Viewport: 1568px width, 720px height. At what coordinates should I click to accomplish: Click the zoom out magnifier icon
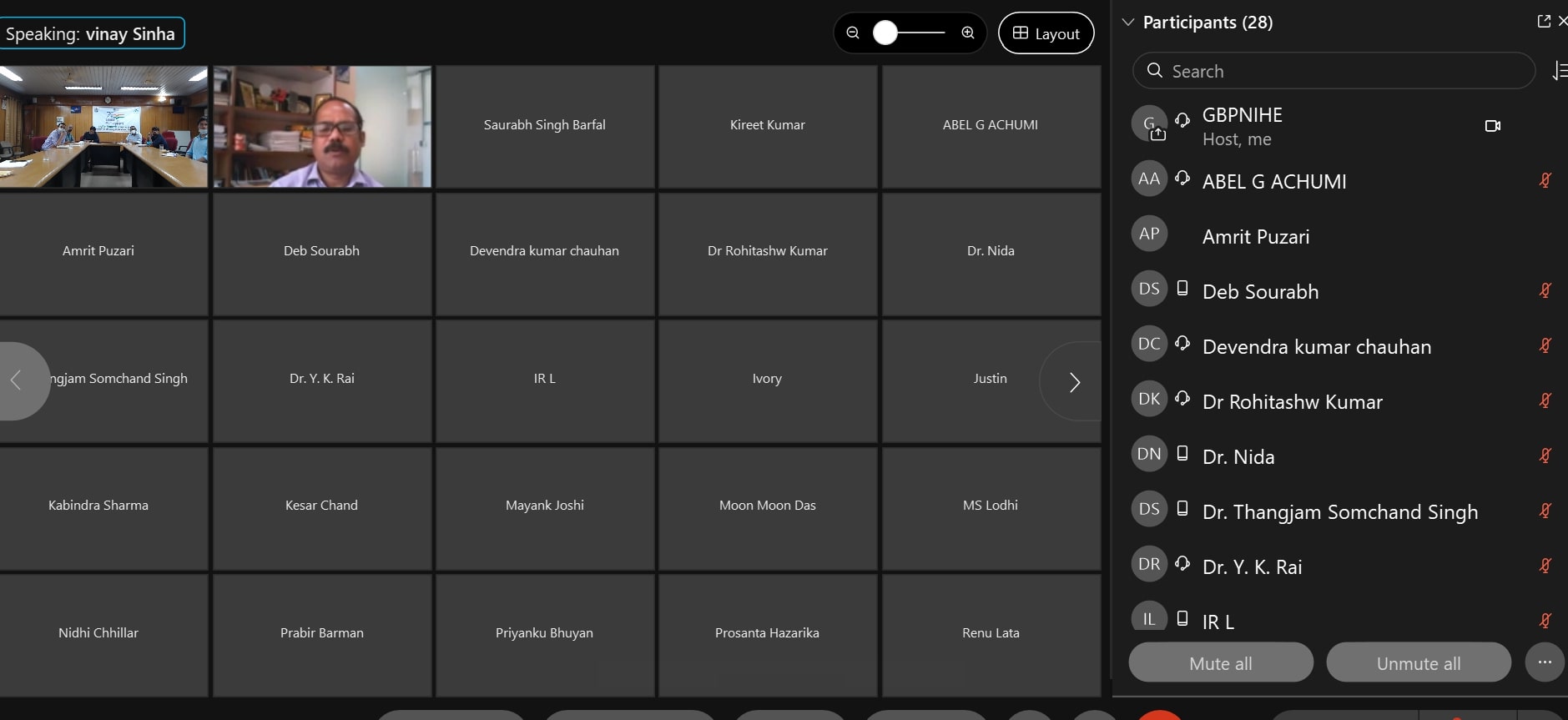pos(852,33)
